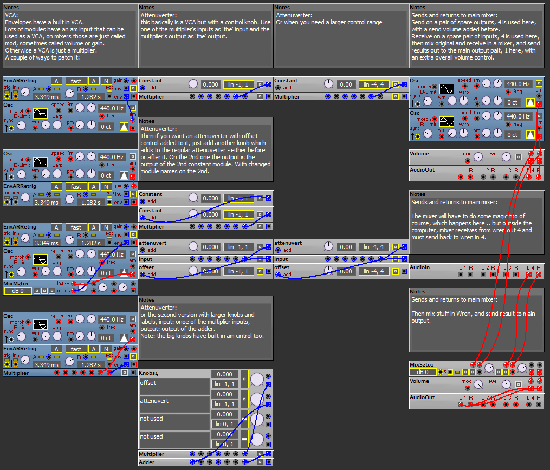This screenshot has width=550, height=470.
Task: Toggle yellow mute square on upper Volume module
Action: click(518, 157)
